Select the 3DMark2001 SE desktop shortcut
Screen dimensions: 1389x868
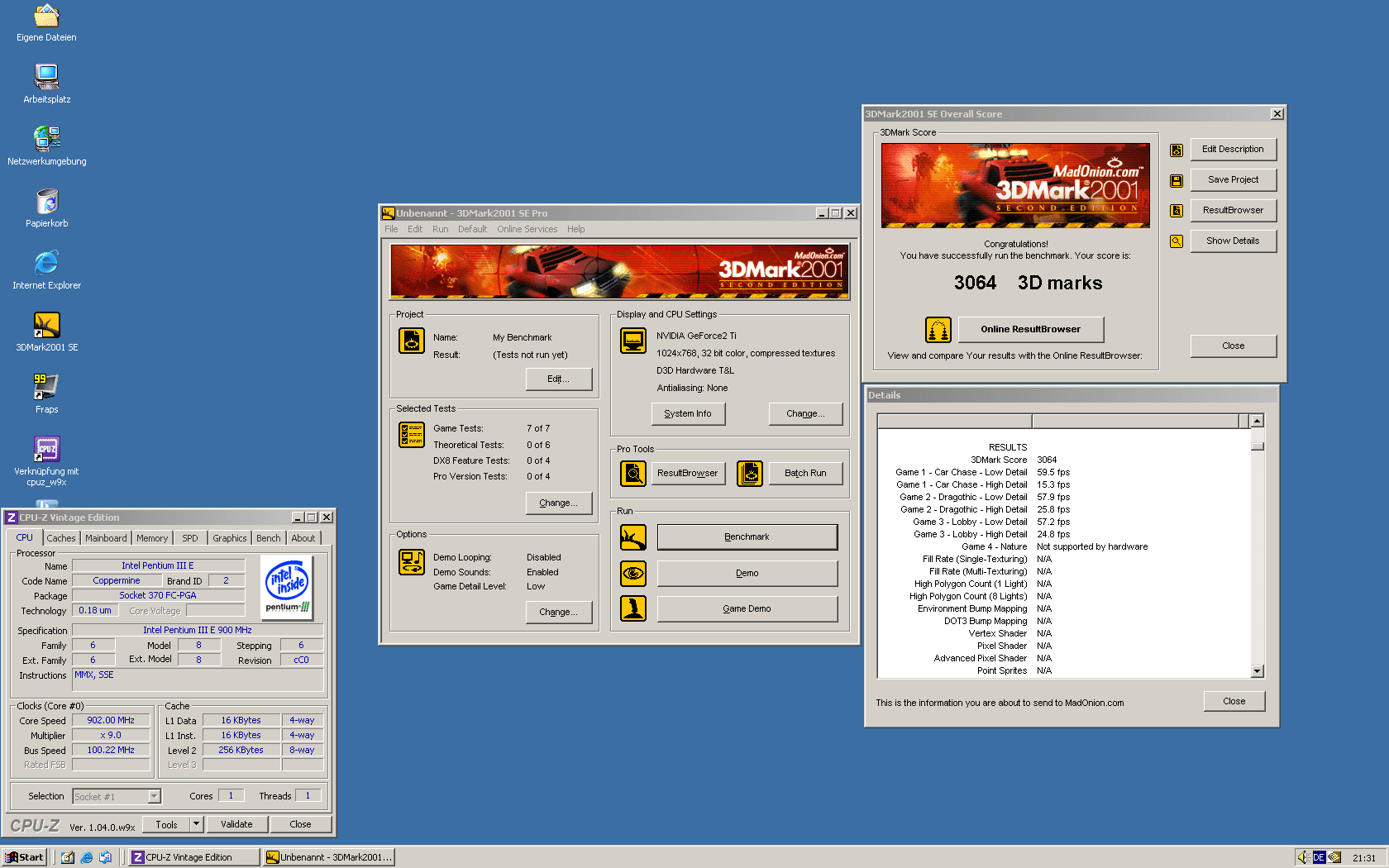click(x=46, y=325)
